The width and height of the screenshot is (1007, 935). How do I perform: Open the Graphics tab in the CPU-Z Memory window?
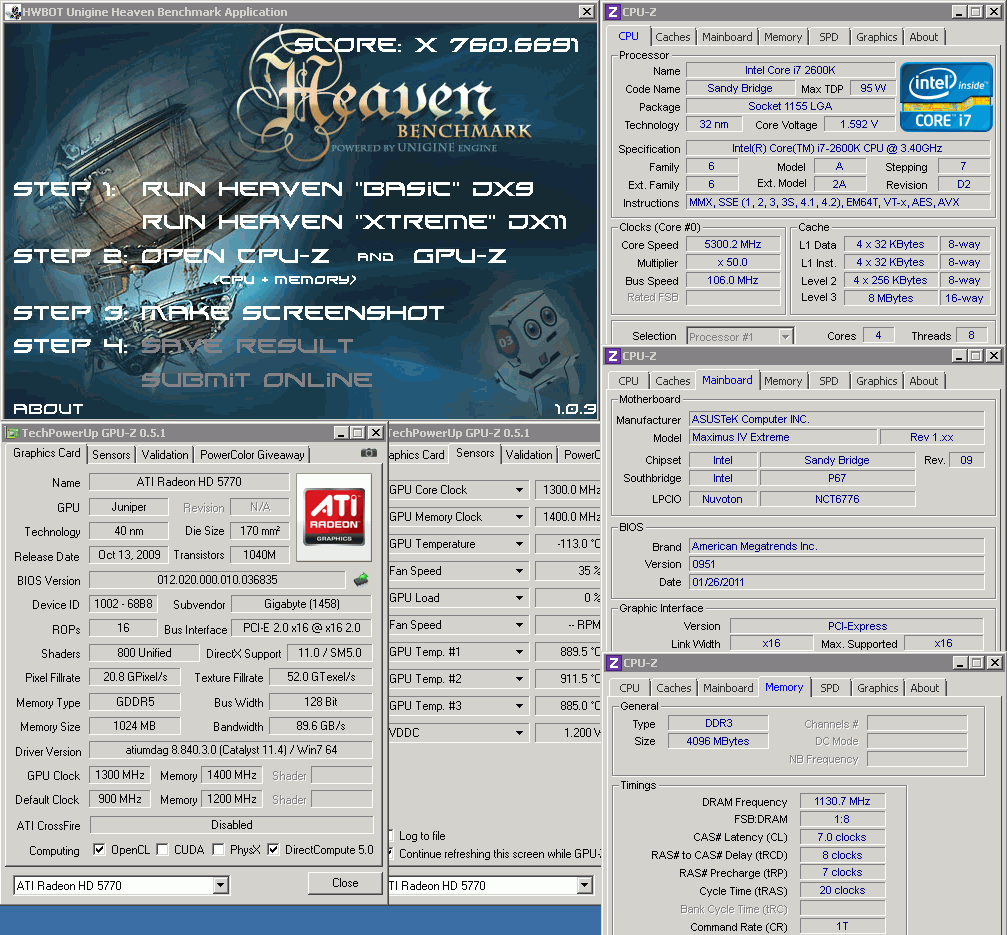coord(877,688)
